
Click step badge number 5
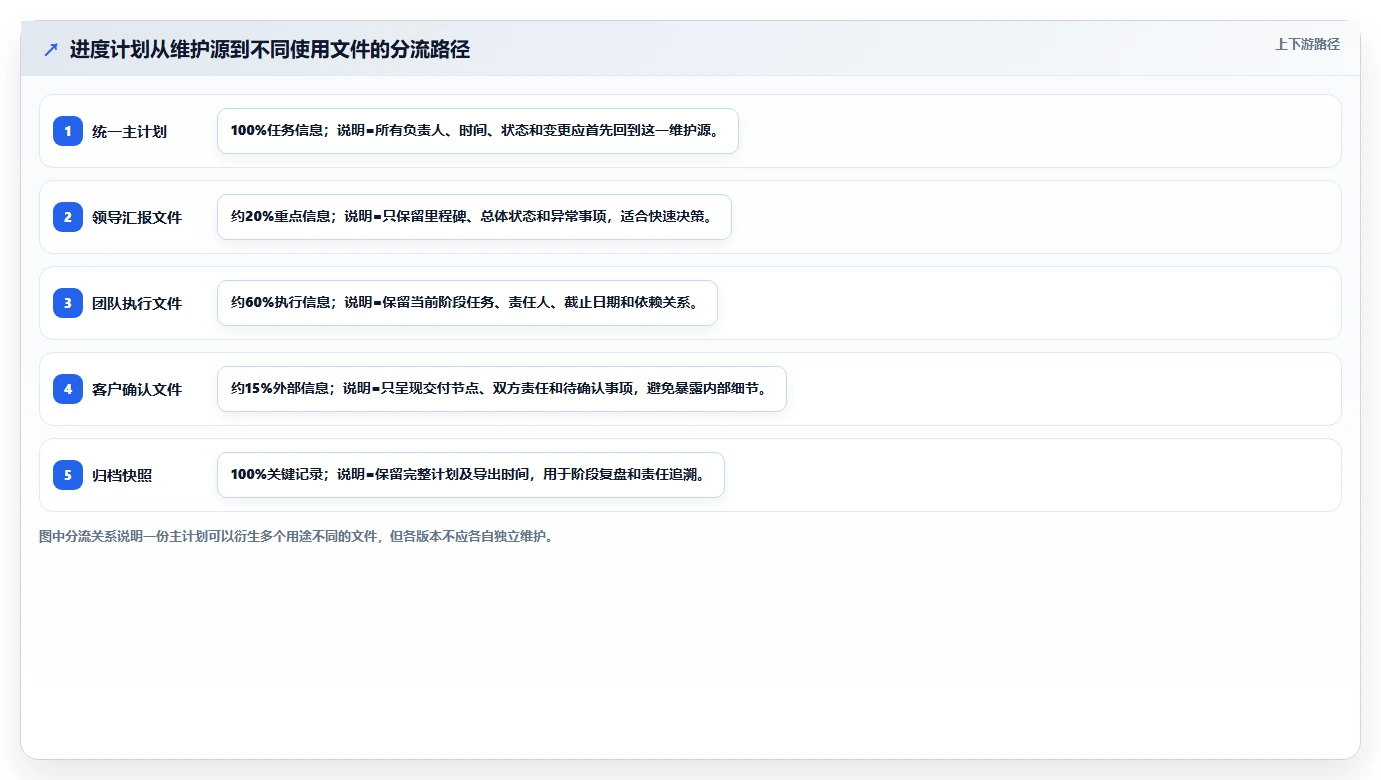pyautogui.click(x=68, y=475)
